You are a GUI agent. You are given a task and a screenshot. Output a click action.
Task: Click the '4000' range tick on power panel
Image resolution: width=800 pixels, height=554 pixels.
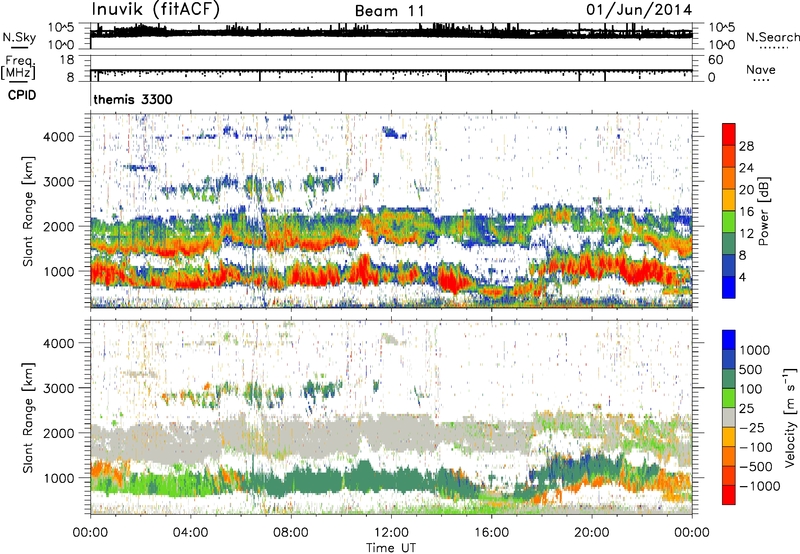coord(59,137)
